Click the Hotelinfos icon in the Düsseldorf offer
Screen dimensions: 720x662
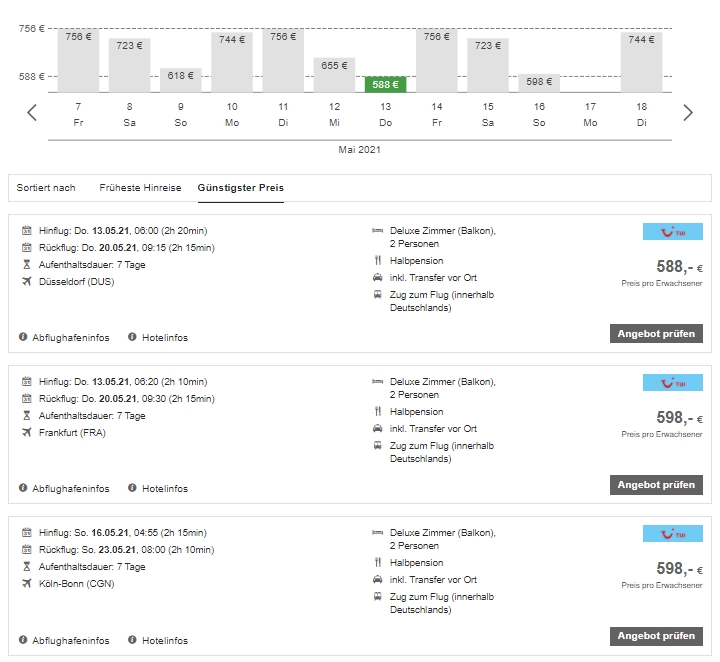click(x=132, y=337)
